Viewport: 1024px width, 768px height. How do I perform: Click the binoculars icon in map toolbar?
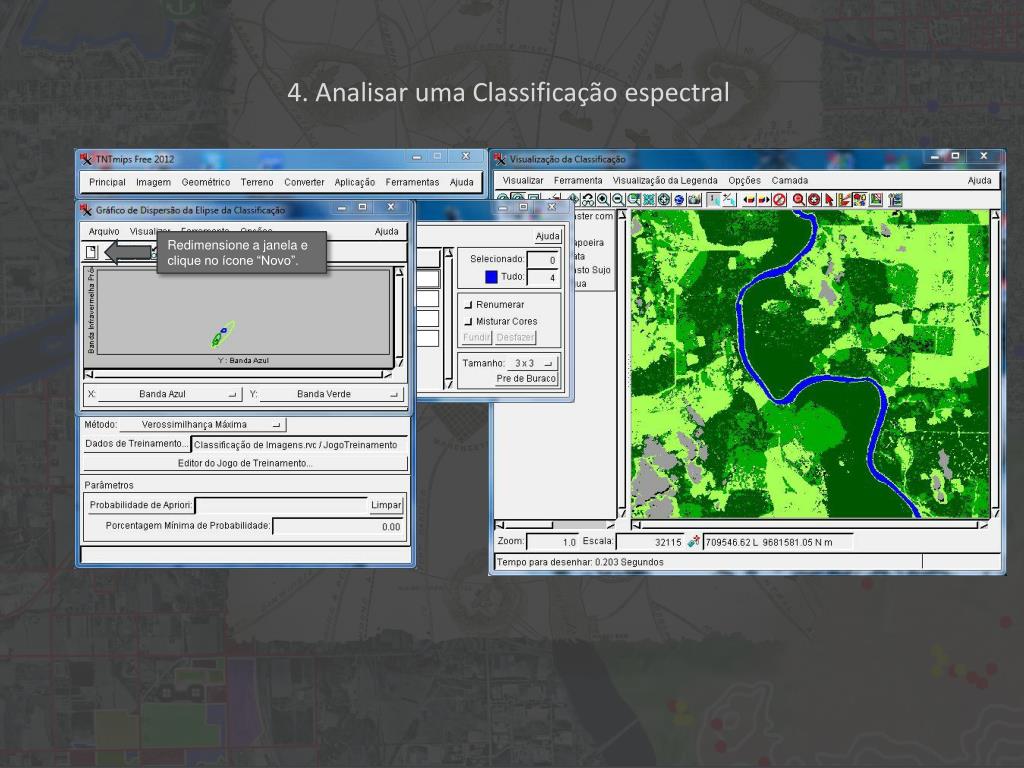588,200
